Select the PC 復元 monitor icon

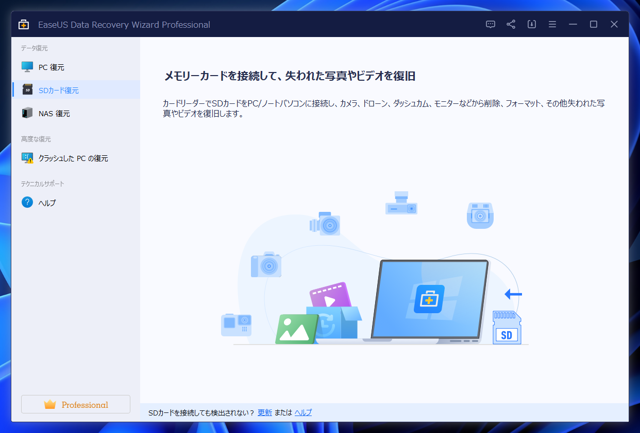(x=27, y=67)
